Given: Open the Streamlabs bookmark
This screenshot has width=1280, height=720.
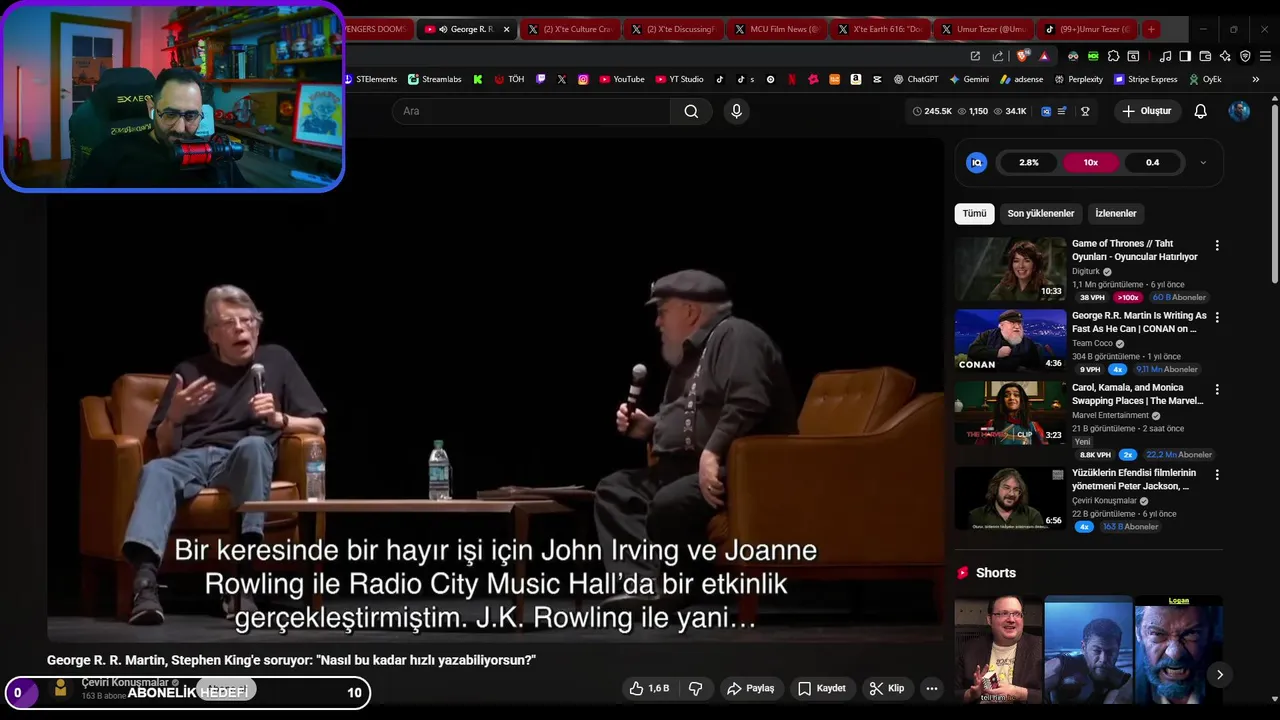Looking at the screenshot, I should point(434,79).
